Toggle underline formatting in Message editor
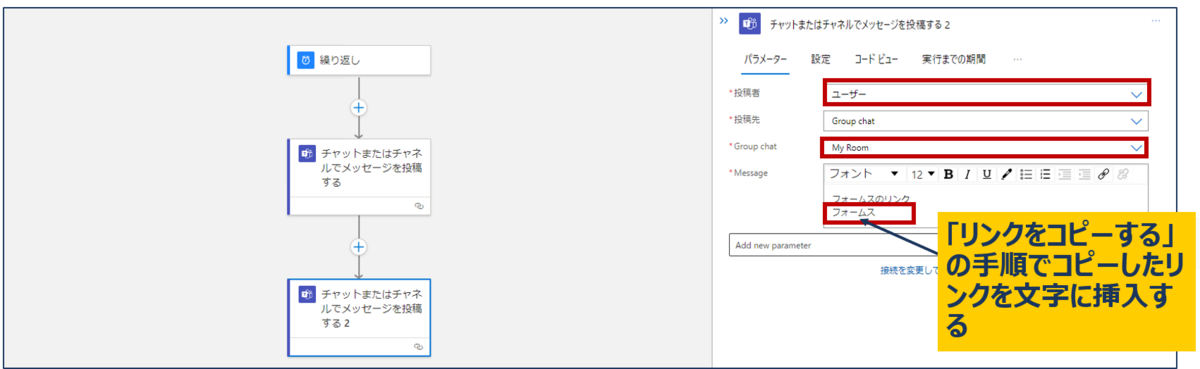 tap(986, 174)
